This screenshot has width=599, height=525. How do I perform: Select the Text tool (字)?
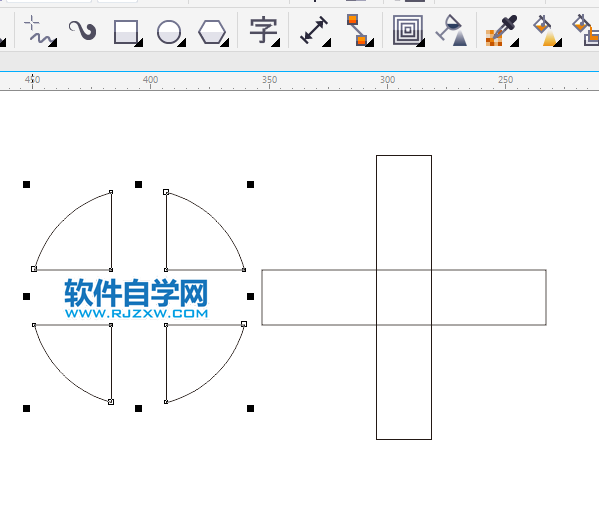(x=264, y=31)
